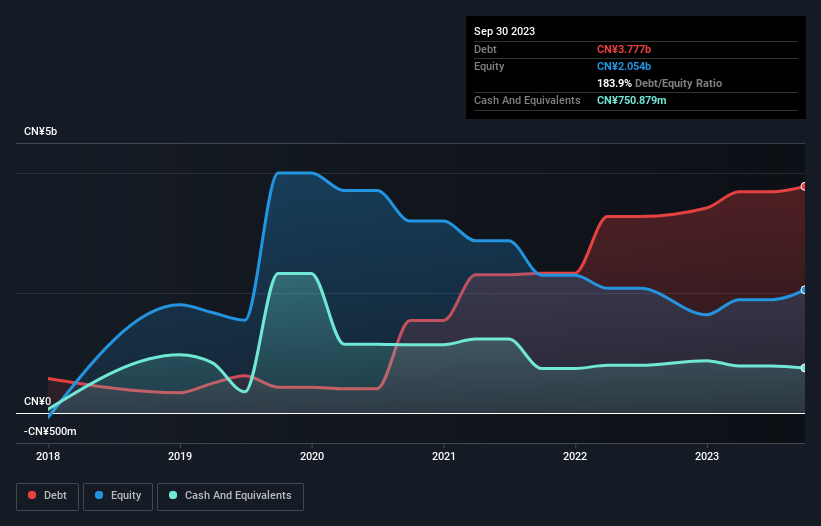Click the CN¥3.777b debt value
The image size is (821, 526).
pyautogui.click(x=624, y=49)
